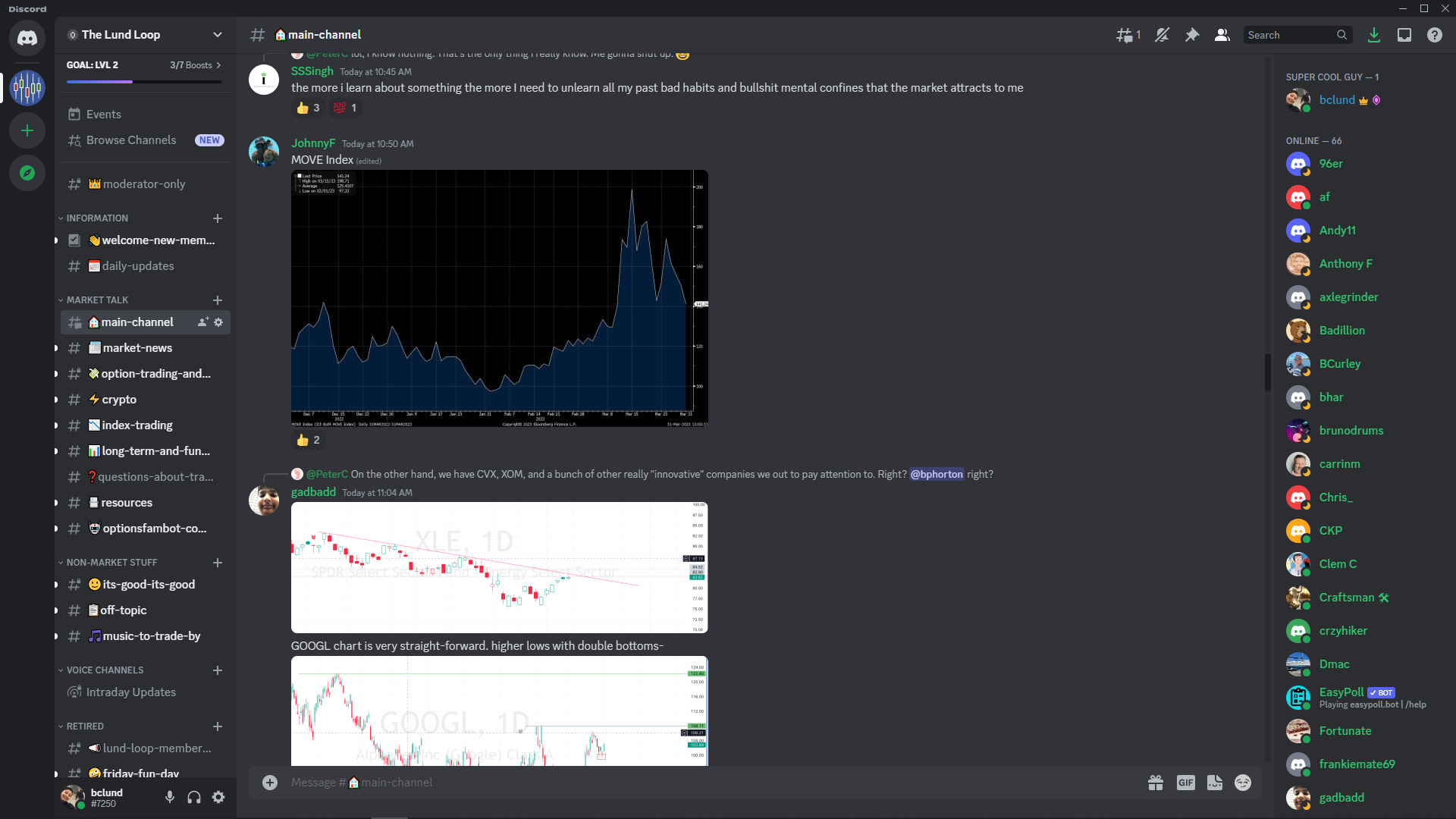Open the sticker picker
The height and width of the screenshot is (819, 1456).
1215,783
